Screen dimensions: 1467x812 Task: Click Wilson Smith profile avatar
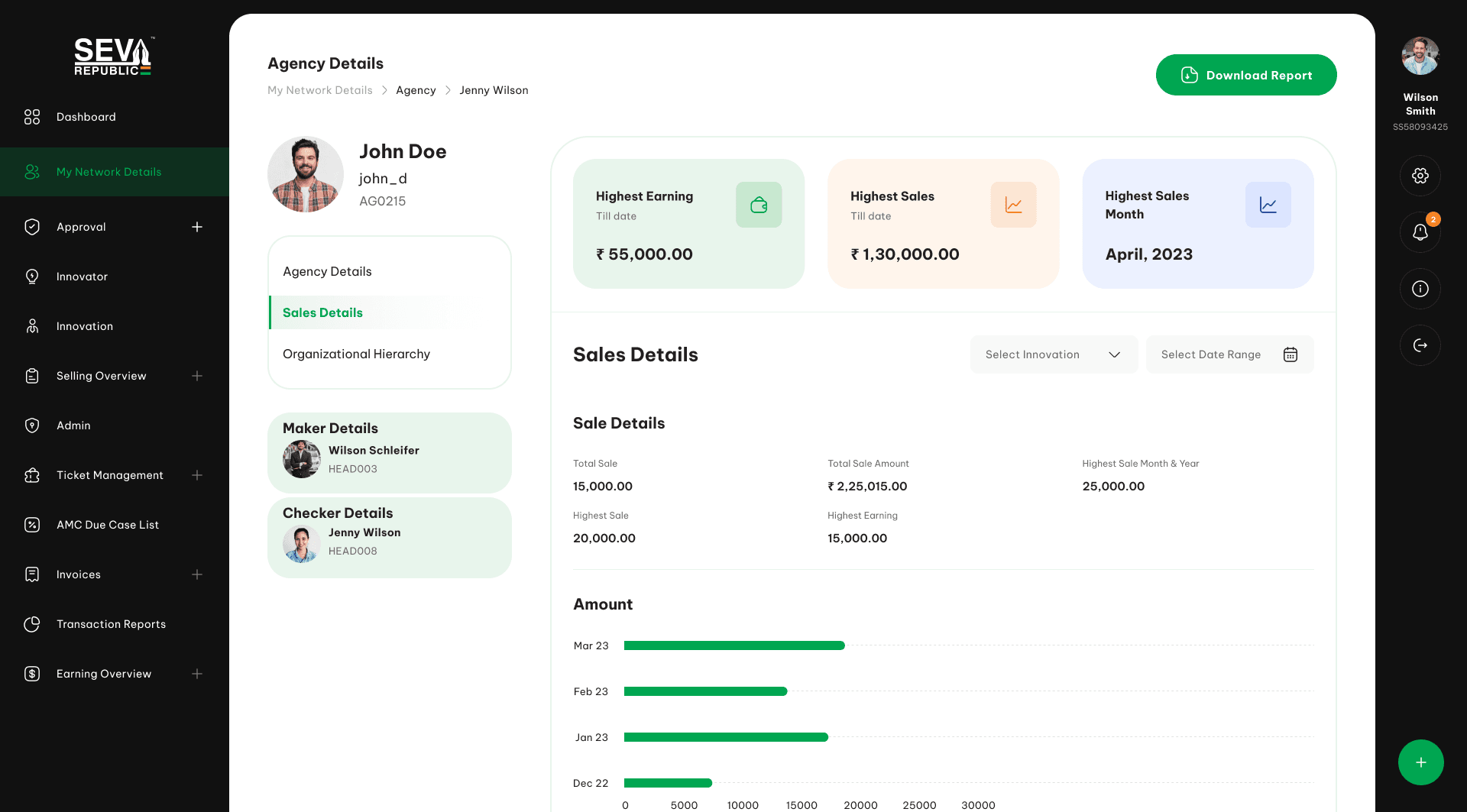point(1420,56)
